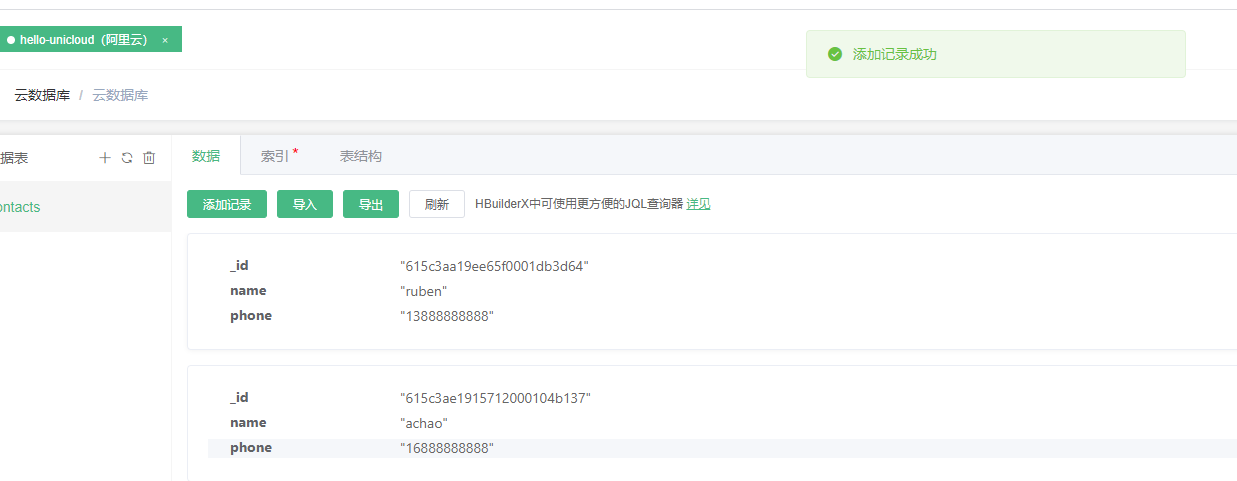Click the 导出 button
The image size is (1237, 481).
(x=371, y=204)
